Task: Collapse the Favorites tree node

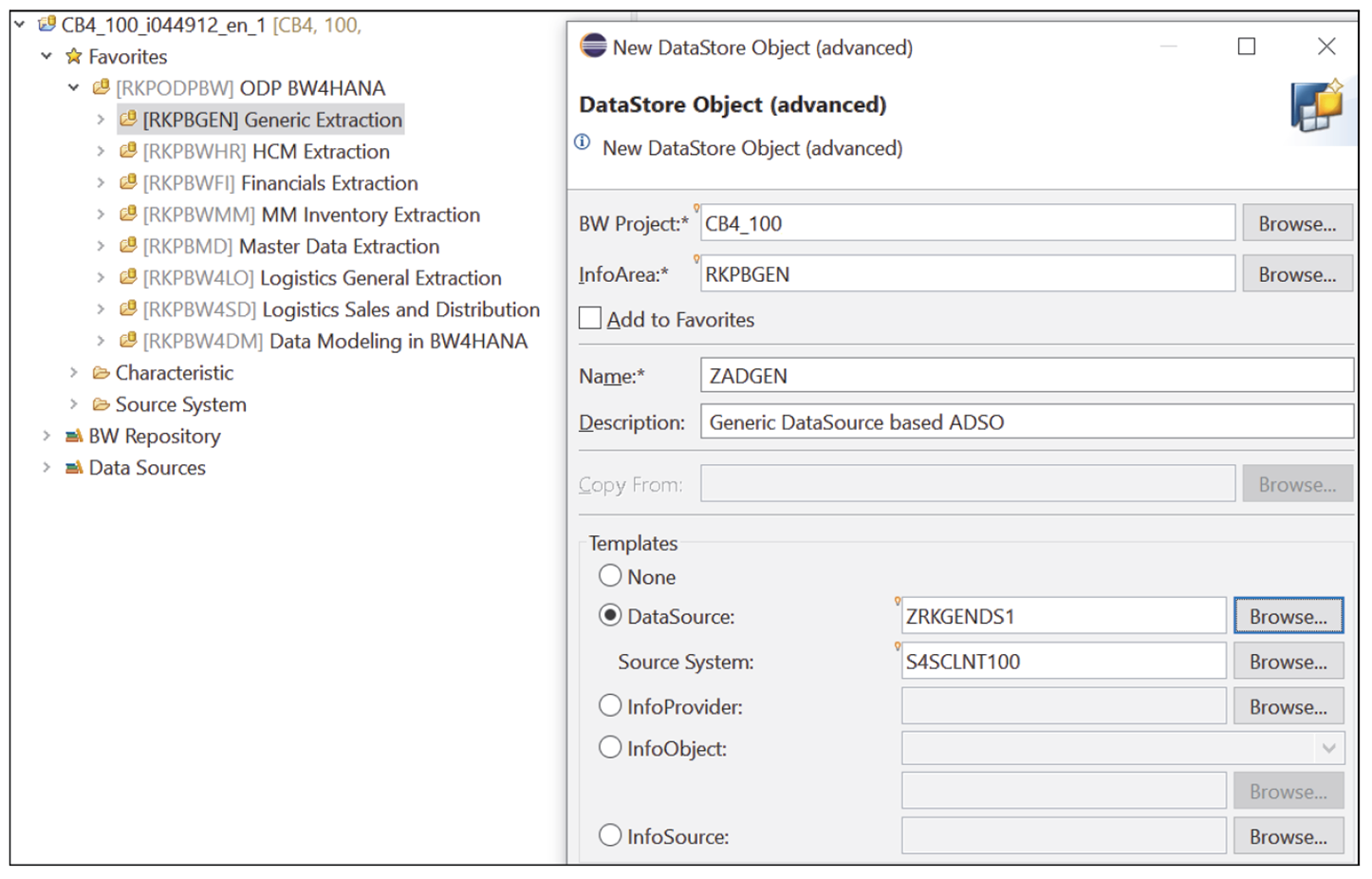Action: [x=46, y=56]
